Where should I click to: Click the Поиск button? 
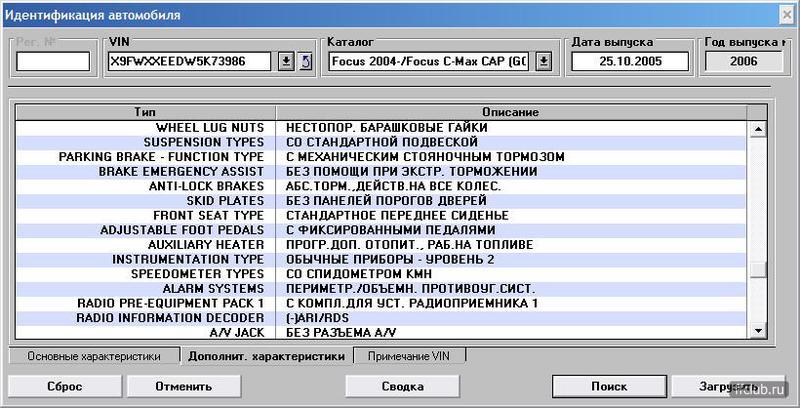pyautogui.click(x=609, y=387)
